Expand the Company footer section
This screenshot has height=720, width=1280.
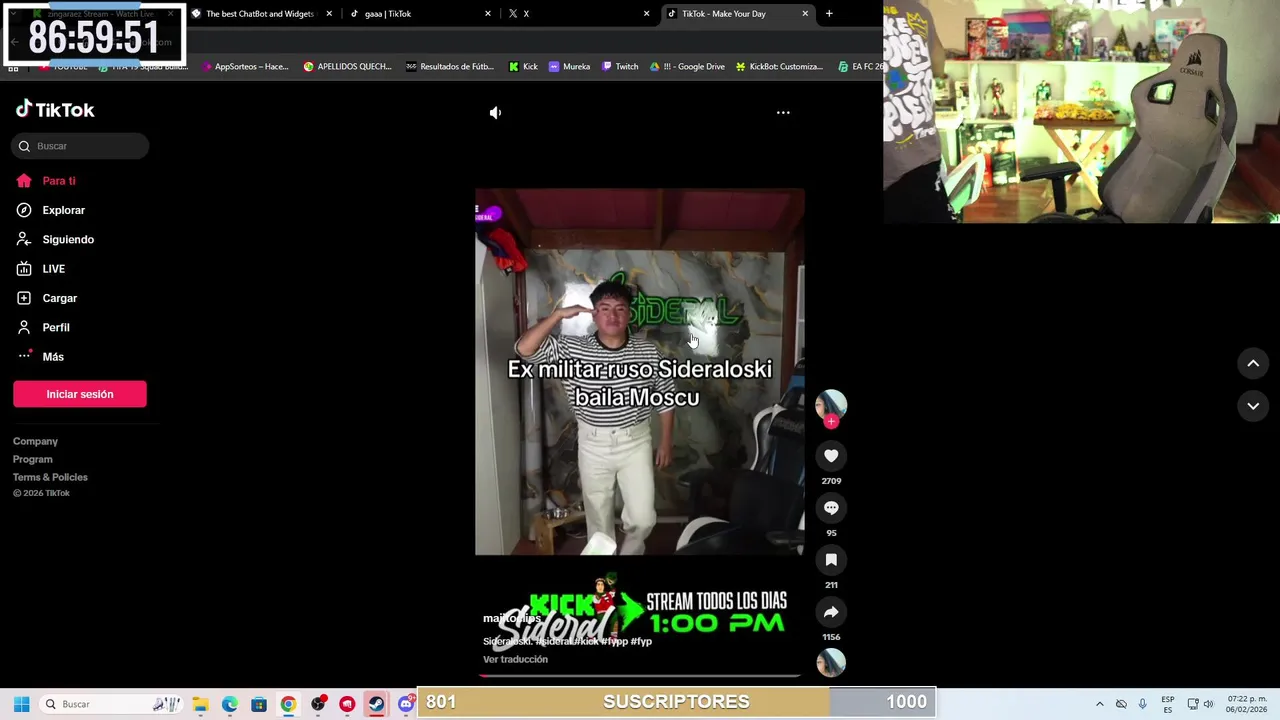35,441
